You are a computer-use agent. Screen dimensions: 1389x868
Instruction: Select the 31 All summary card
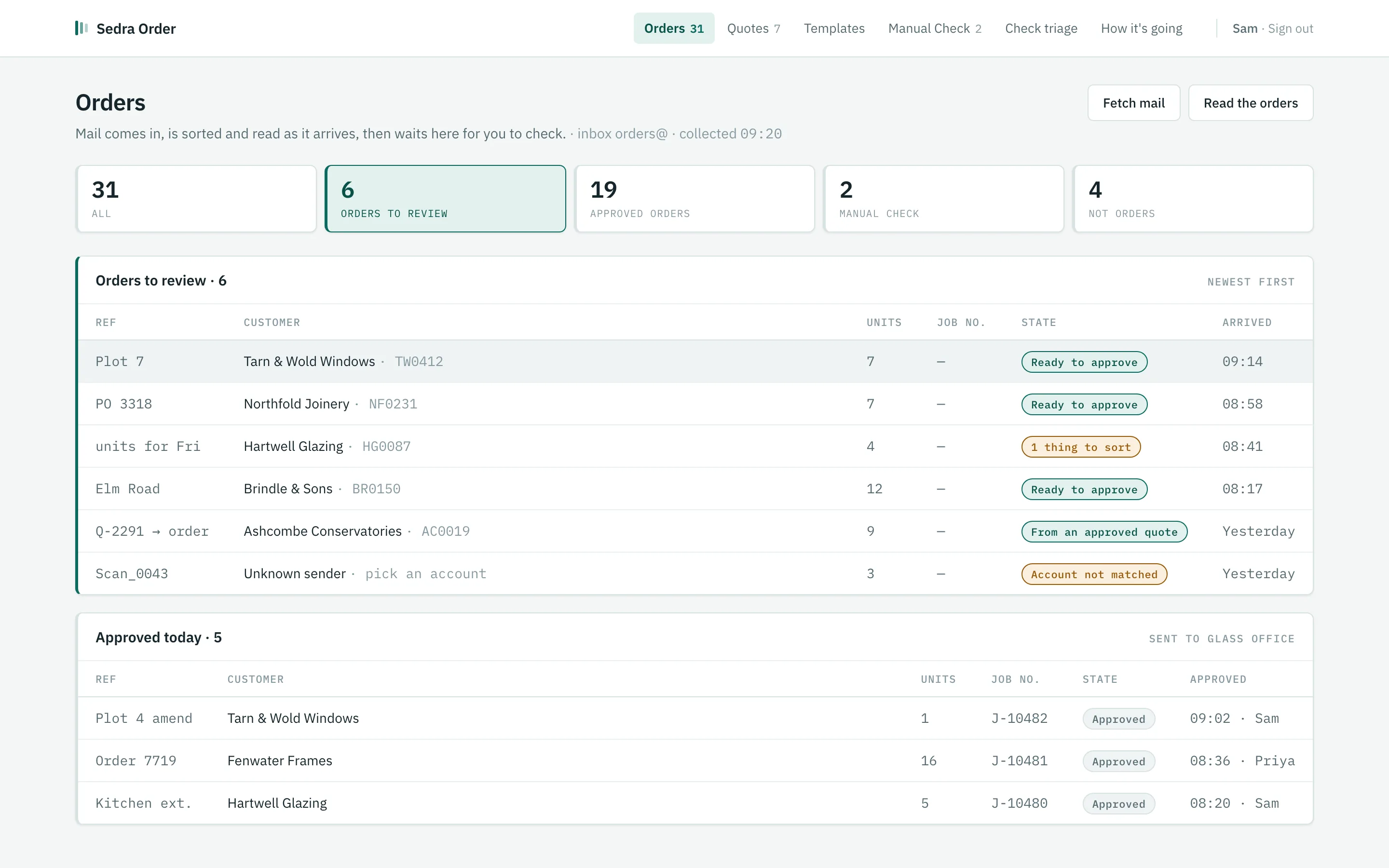click(x=196, y=199)
